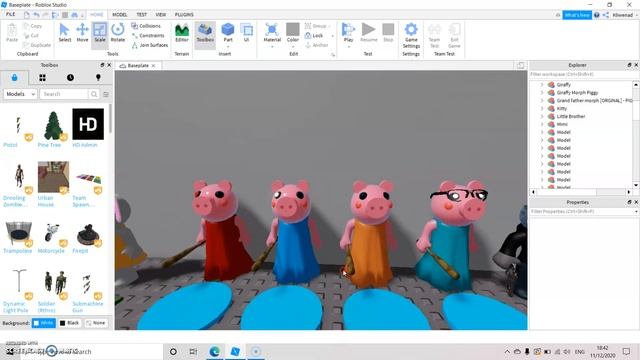This screenshot has height=360, width=640.
Task: Open the Models category dropdown
Action: point(20,94)
